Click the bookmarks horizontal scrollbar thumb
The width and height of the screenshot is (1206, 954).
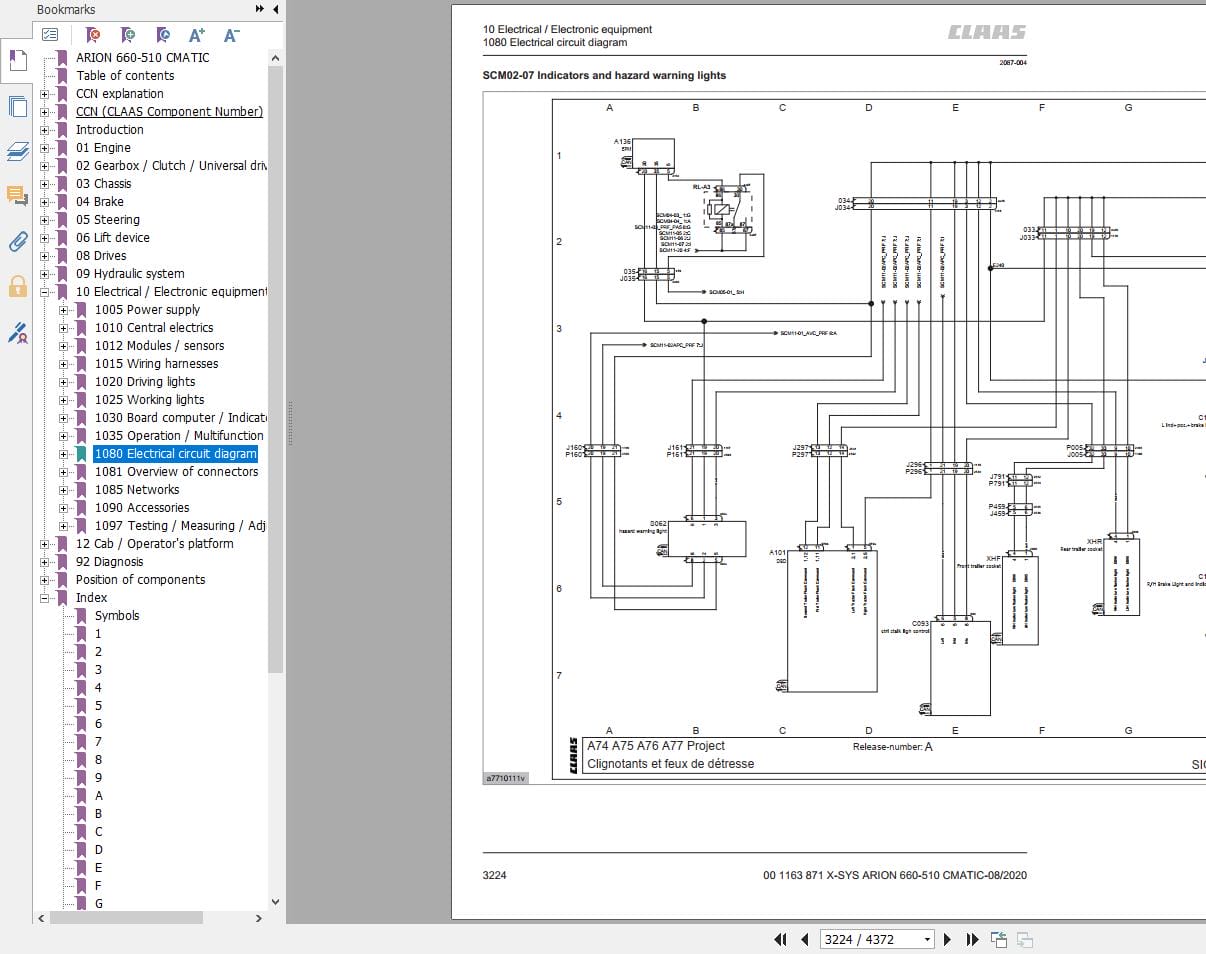(x=126, y=917)
